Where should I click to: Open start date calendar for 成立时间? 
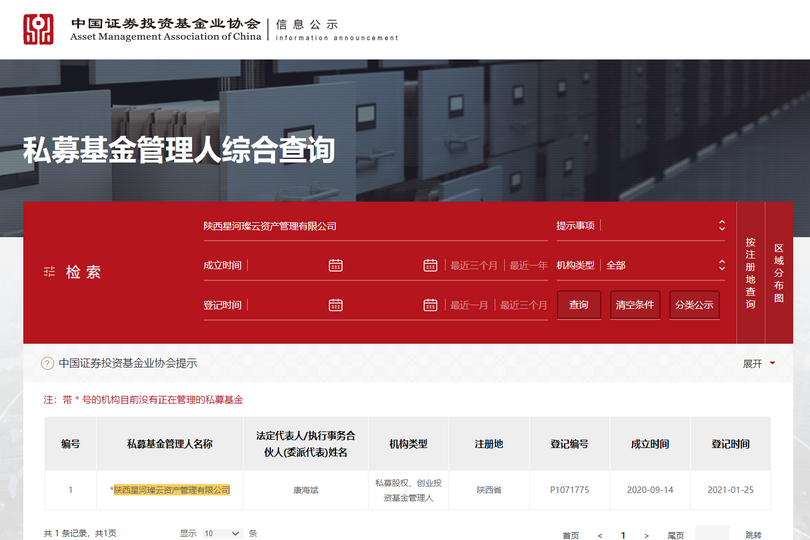[x=336, y=266]
